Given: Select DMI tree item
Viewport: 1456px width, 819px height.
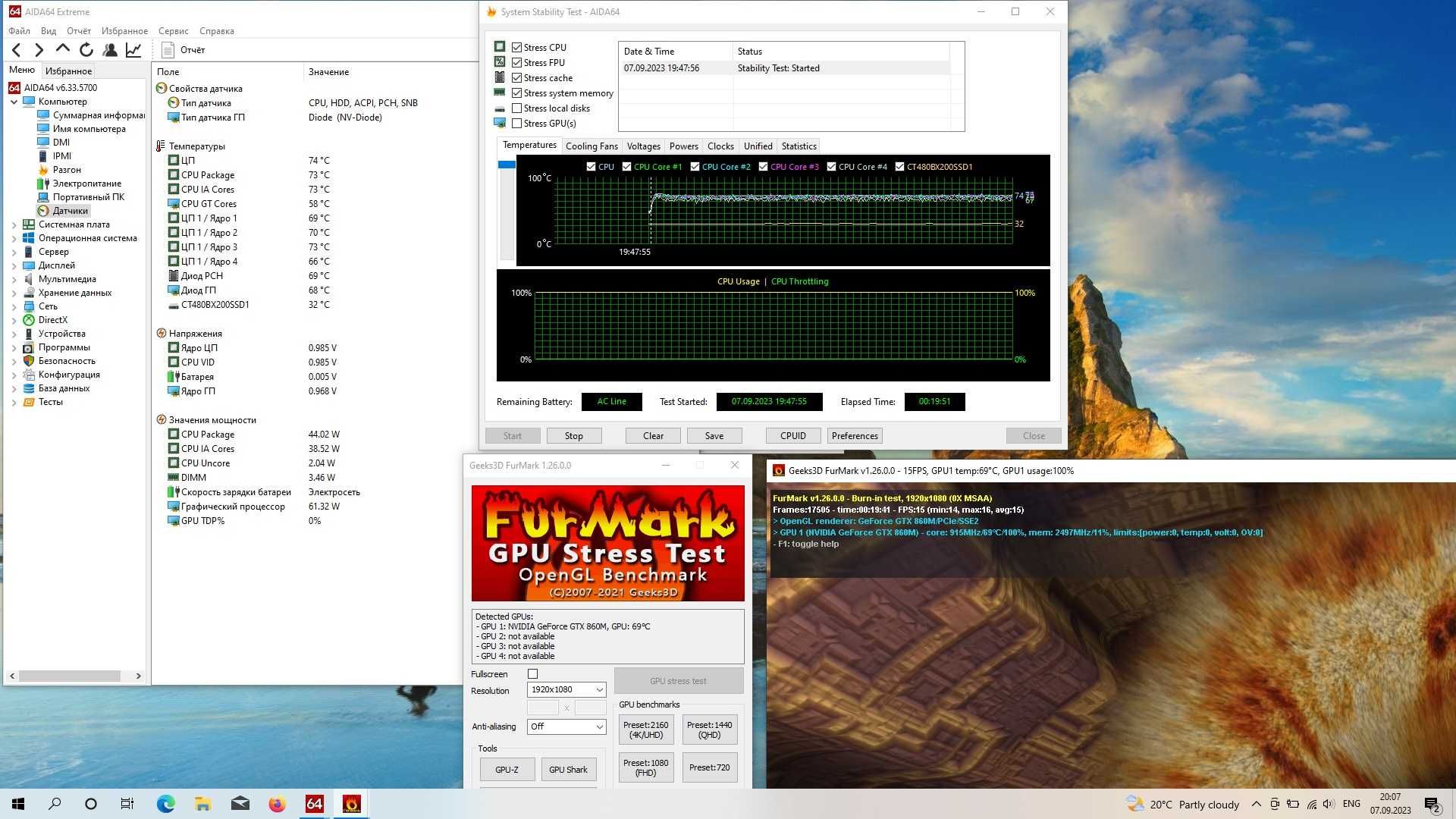Looking at the screenshot, I should pos(61,143).
